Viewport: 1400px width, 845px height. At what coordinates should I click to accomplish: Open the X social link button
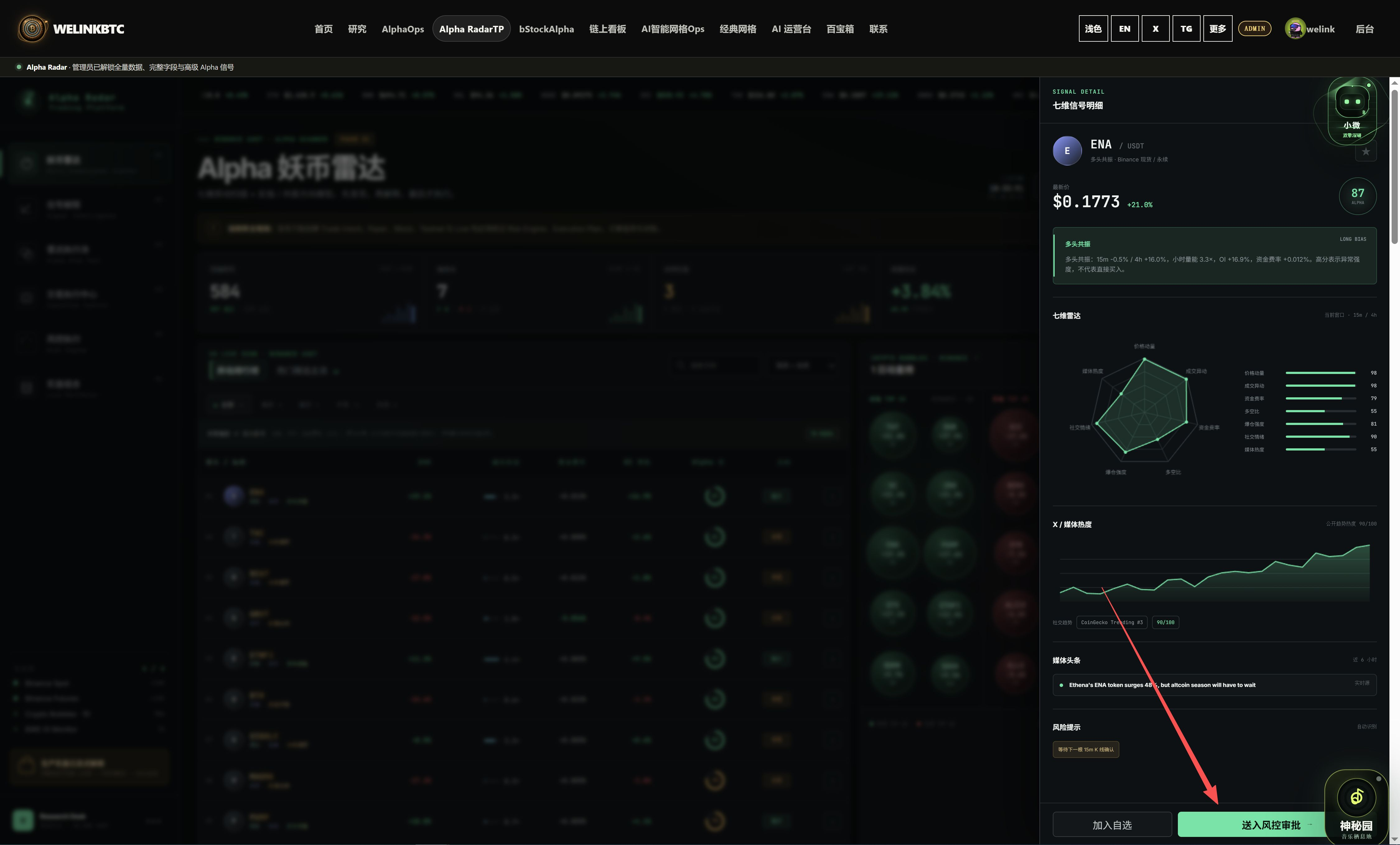[1156, 28]
